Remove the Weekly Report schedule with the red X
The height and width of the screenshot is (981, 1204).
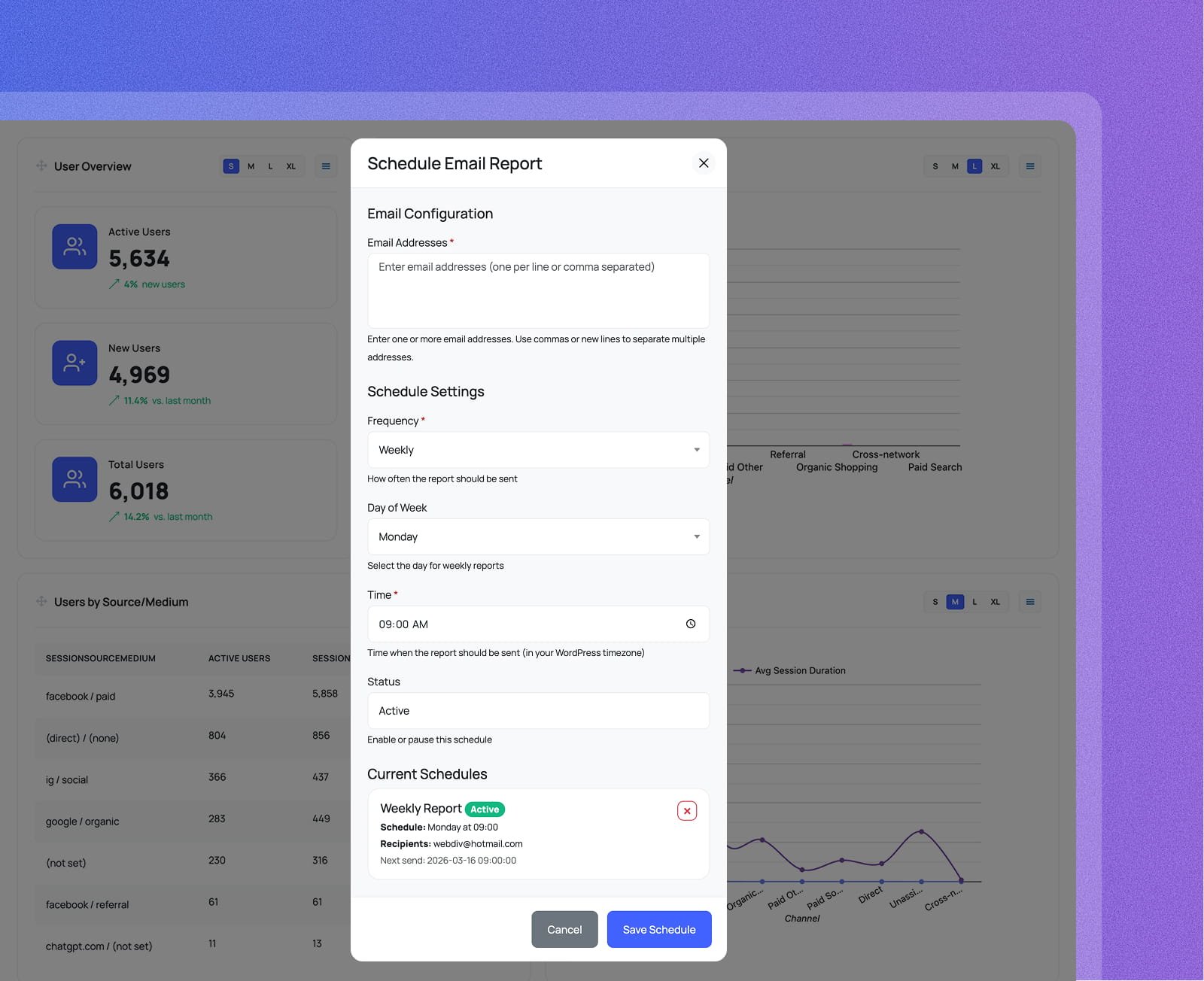point(686,810)
